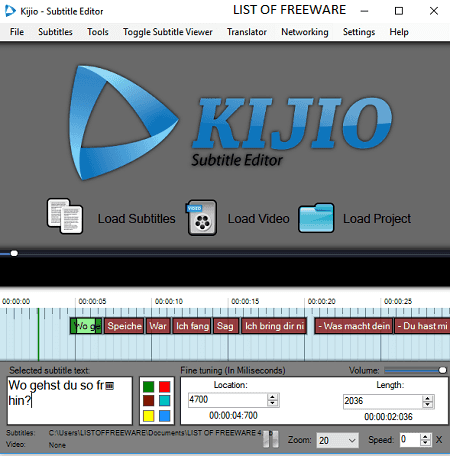Click the video seek bar handle
This screenshot has width=450, height=456.
pyautogui.click(x=14, y=253)
